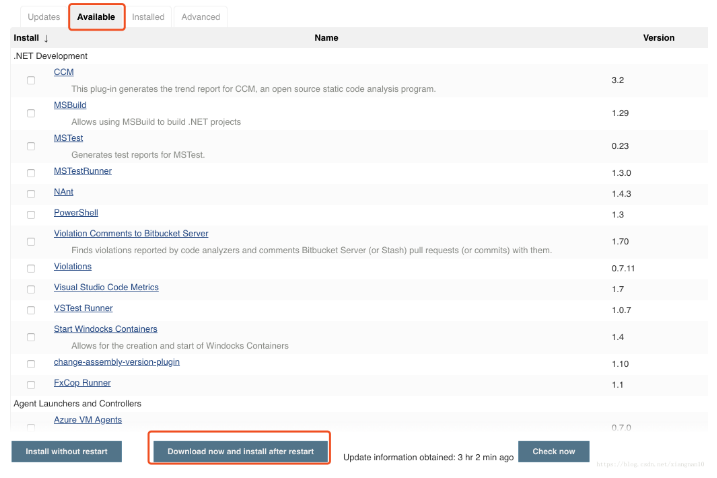Select the Available tab
This screenshot has width=717, height=478.
96,17
